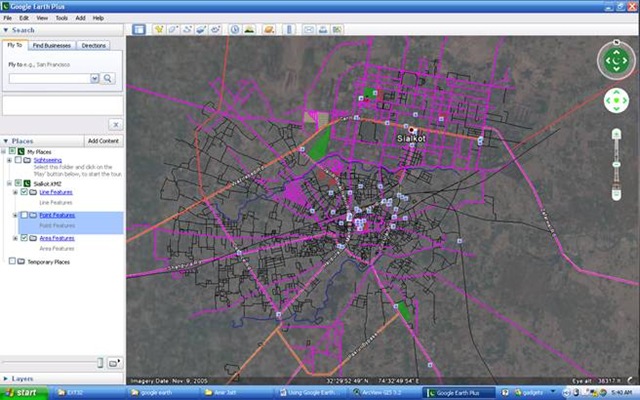The image size is (640, 400).
Task: Click the clear search results X button
Action: [x=116, y=124]
